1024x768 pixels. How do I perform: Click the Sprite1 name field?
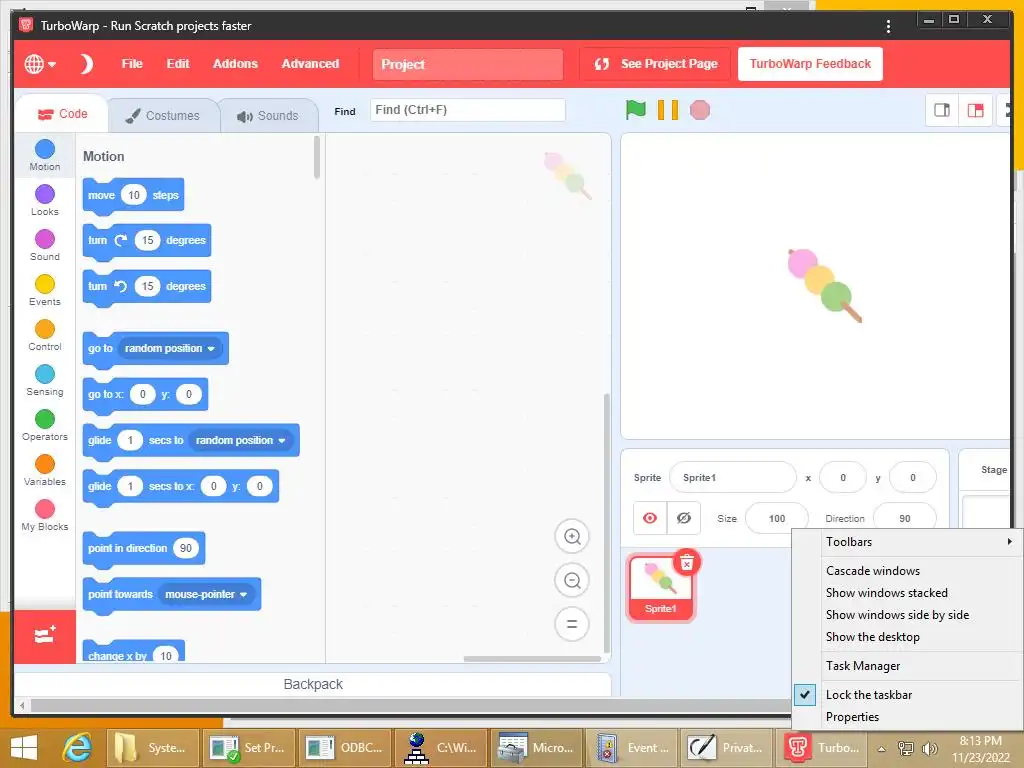(x=732, y=477)
